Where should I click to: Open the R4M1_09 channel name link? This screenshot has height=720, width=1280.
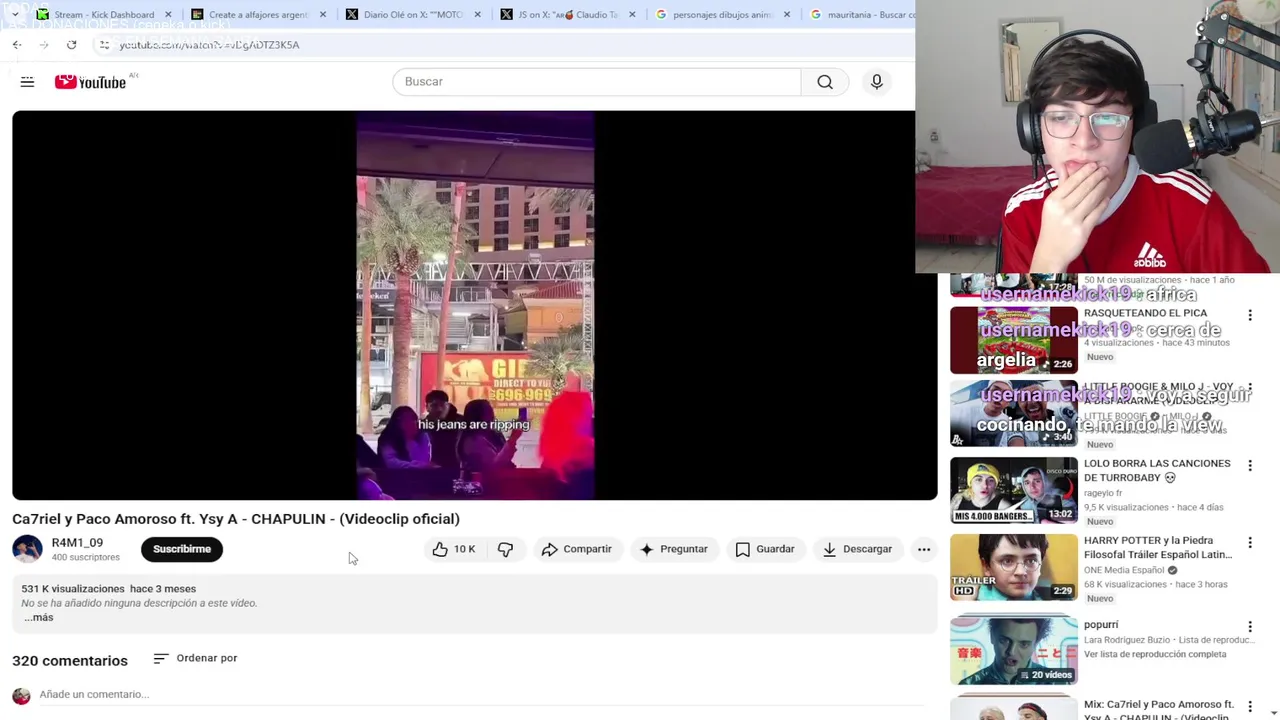tap(77, 543)
